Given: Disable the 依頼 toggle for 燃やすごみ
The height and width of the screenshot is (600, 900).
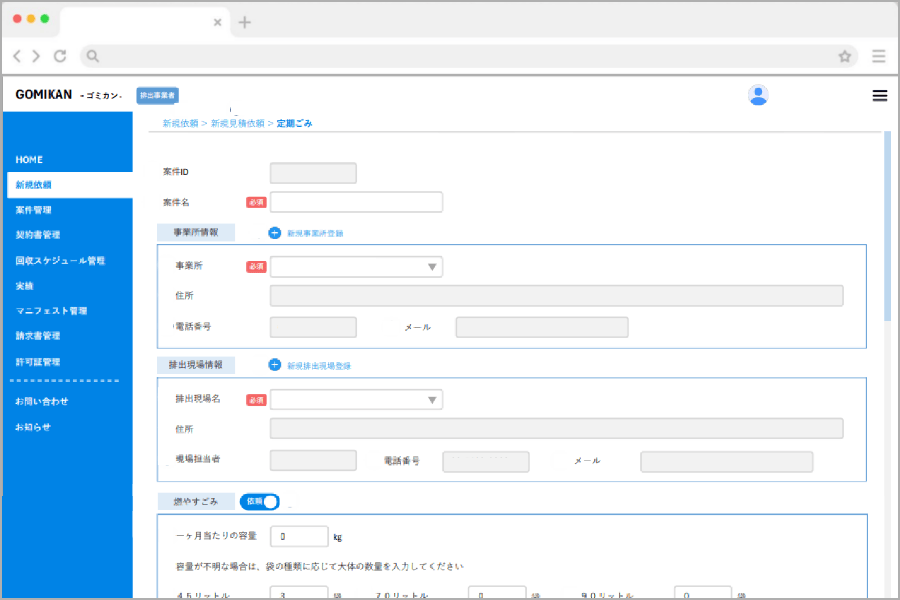Looking at the screenshot, I should tap(259, 501).
